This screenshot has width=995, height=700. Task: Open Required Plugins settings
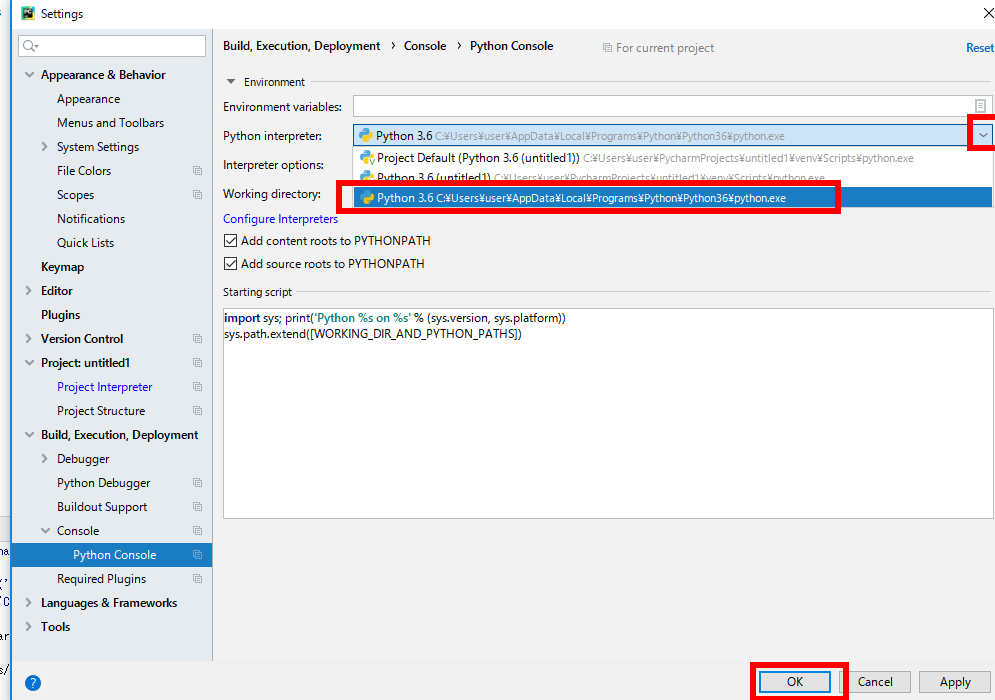point(102,579)
